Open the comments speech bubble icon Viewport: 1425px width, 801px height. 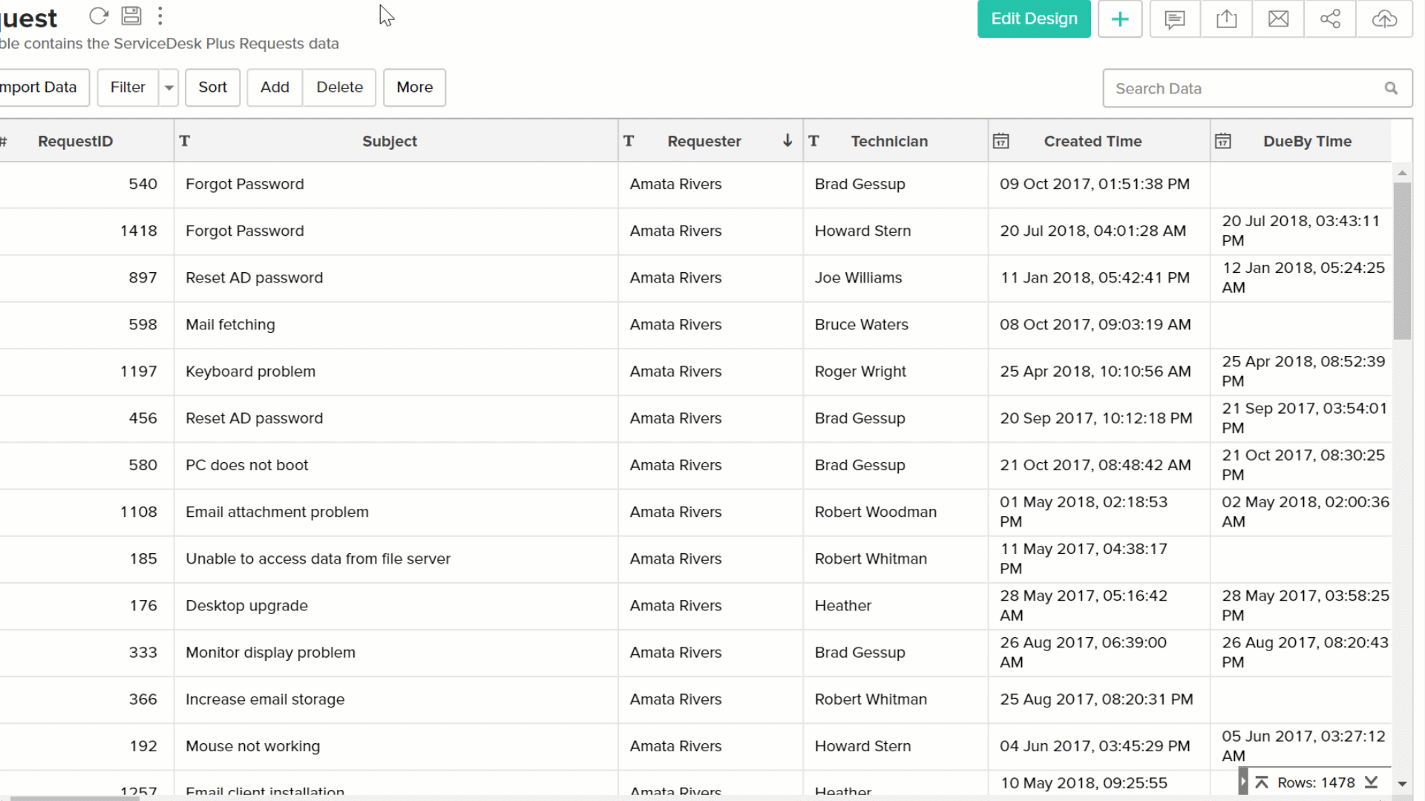point(1175,19)
